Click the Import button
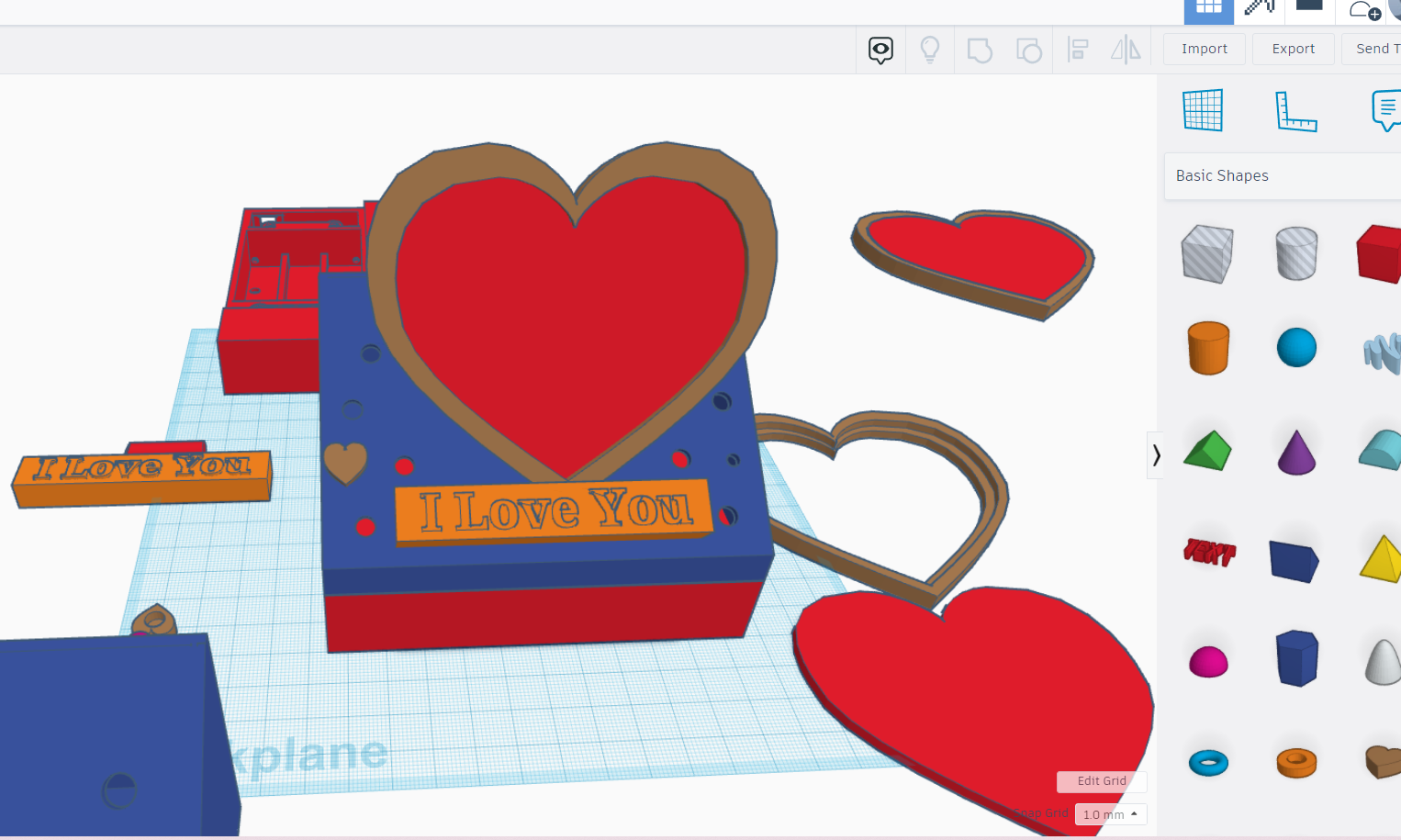The width and height of the screenshot is (1401, 840). [x=1205, y=49]
